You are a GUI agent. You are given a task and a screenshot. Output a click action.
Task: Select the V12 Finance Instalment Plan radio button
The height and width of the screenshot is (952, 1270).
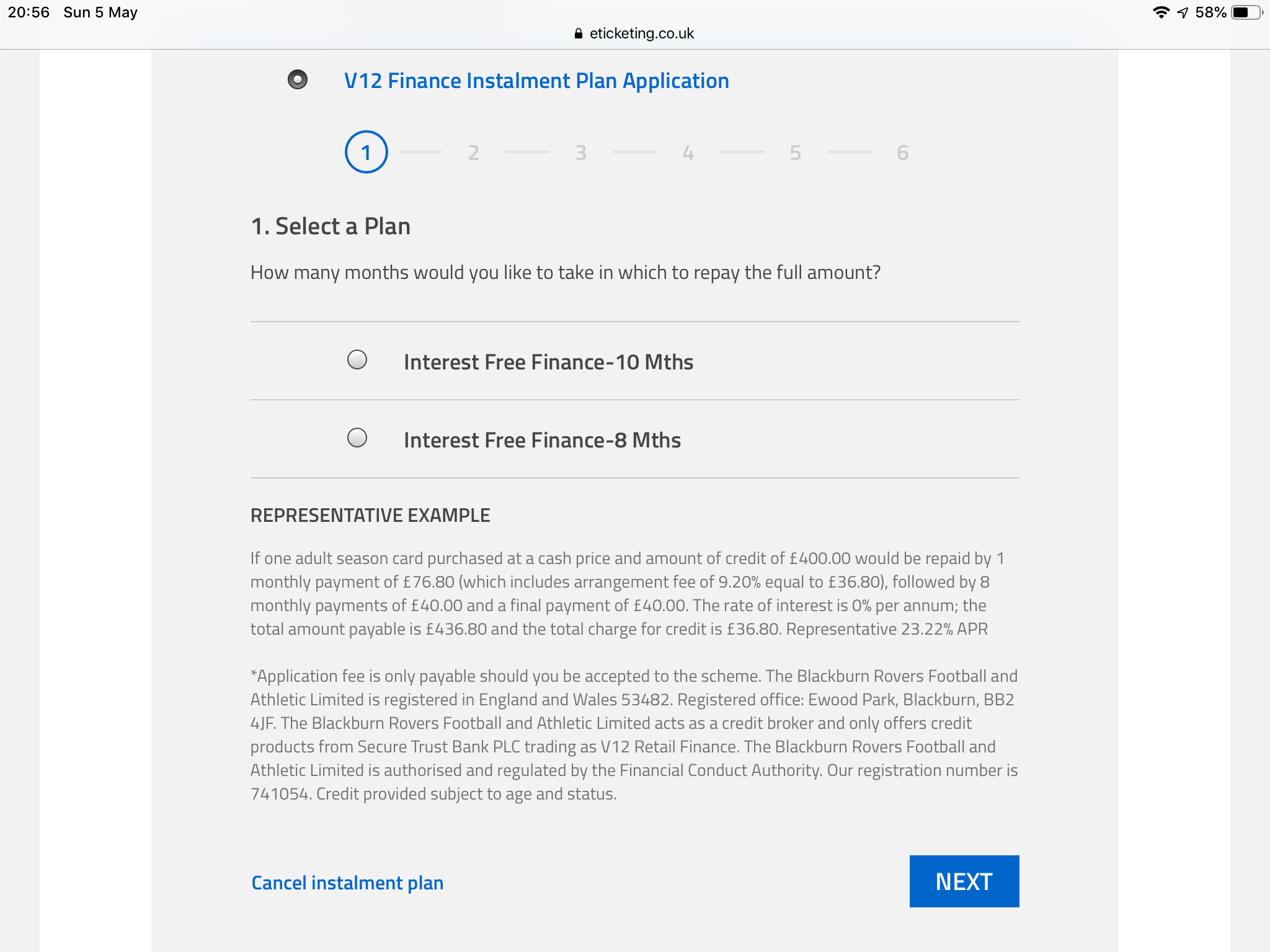(298, 79)
